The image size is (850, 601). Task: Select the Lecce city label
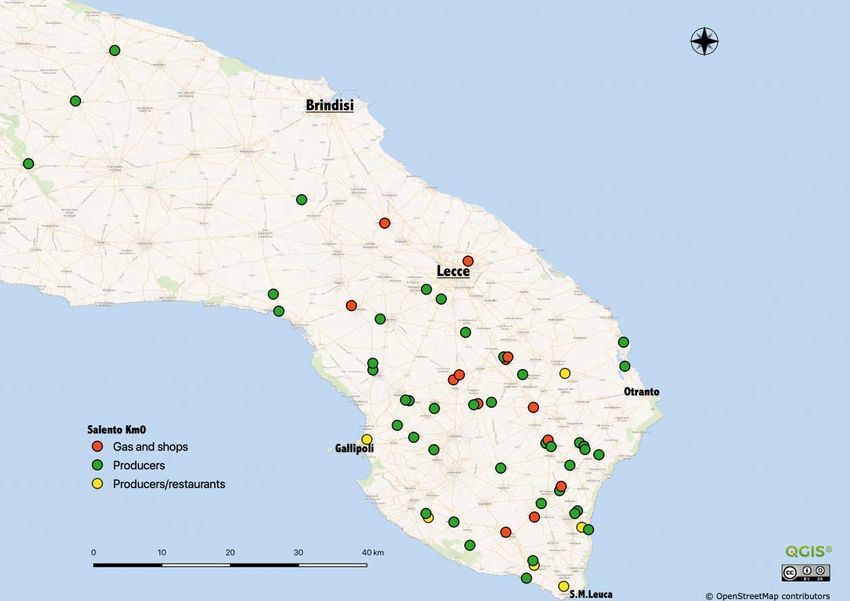point(453,271)
